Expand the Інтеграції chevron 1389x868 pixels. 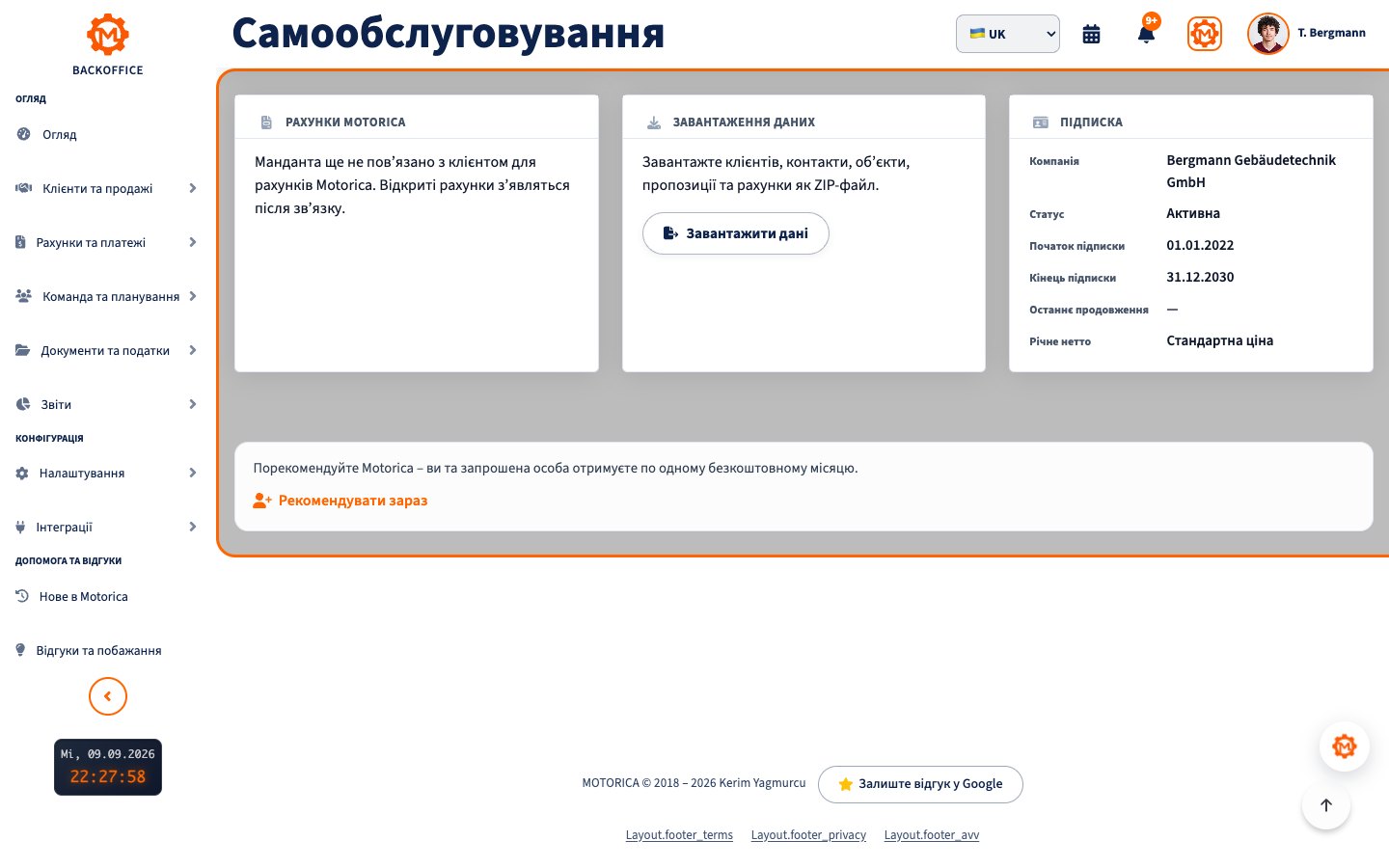pos(192,527)
